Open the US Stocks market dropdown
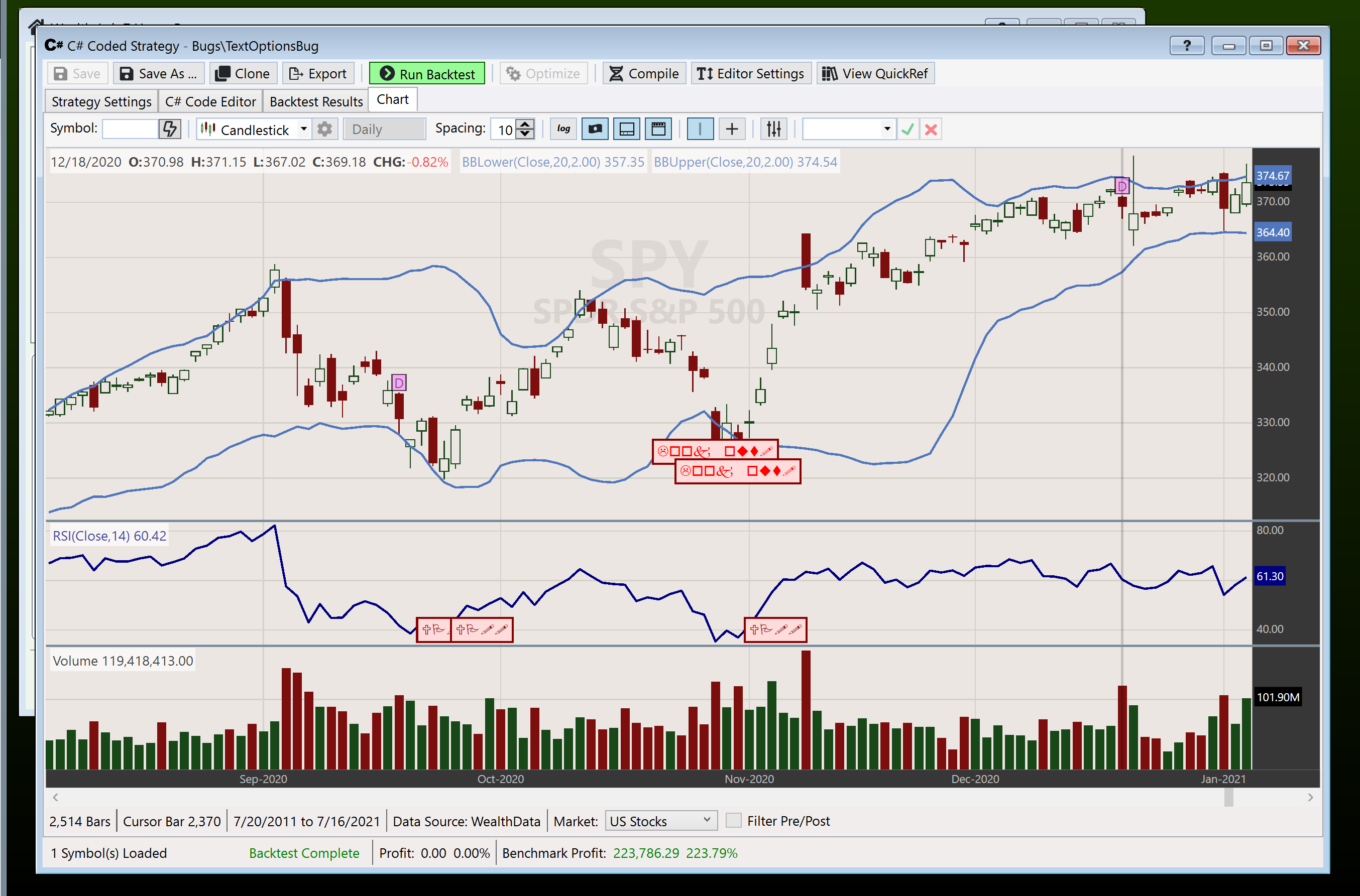The image size is (1360, 896). coord(661,821)
